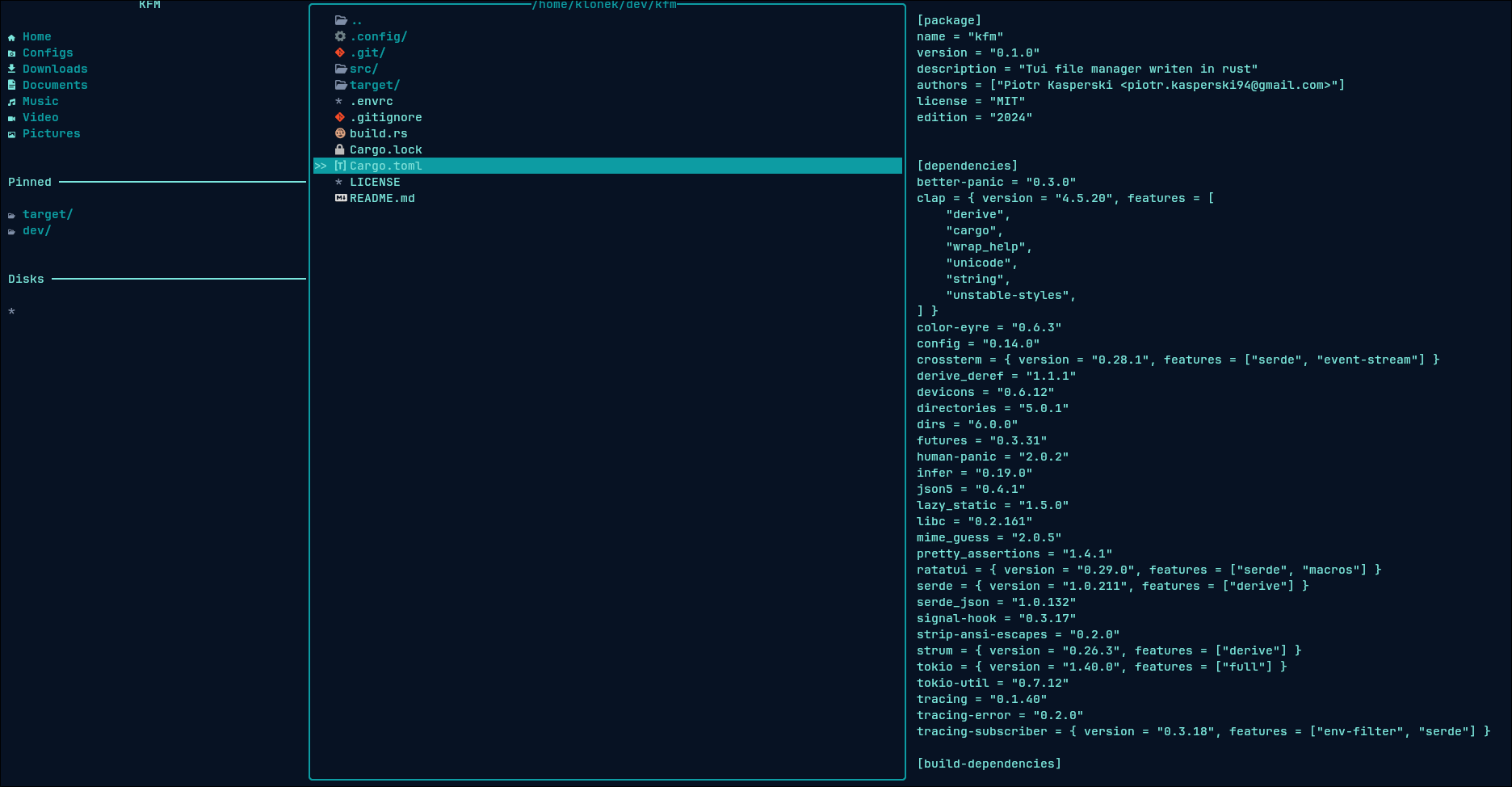
Task: Select the .config/ directory
Action: tap(607, 36)
